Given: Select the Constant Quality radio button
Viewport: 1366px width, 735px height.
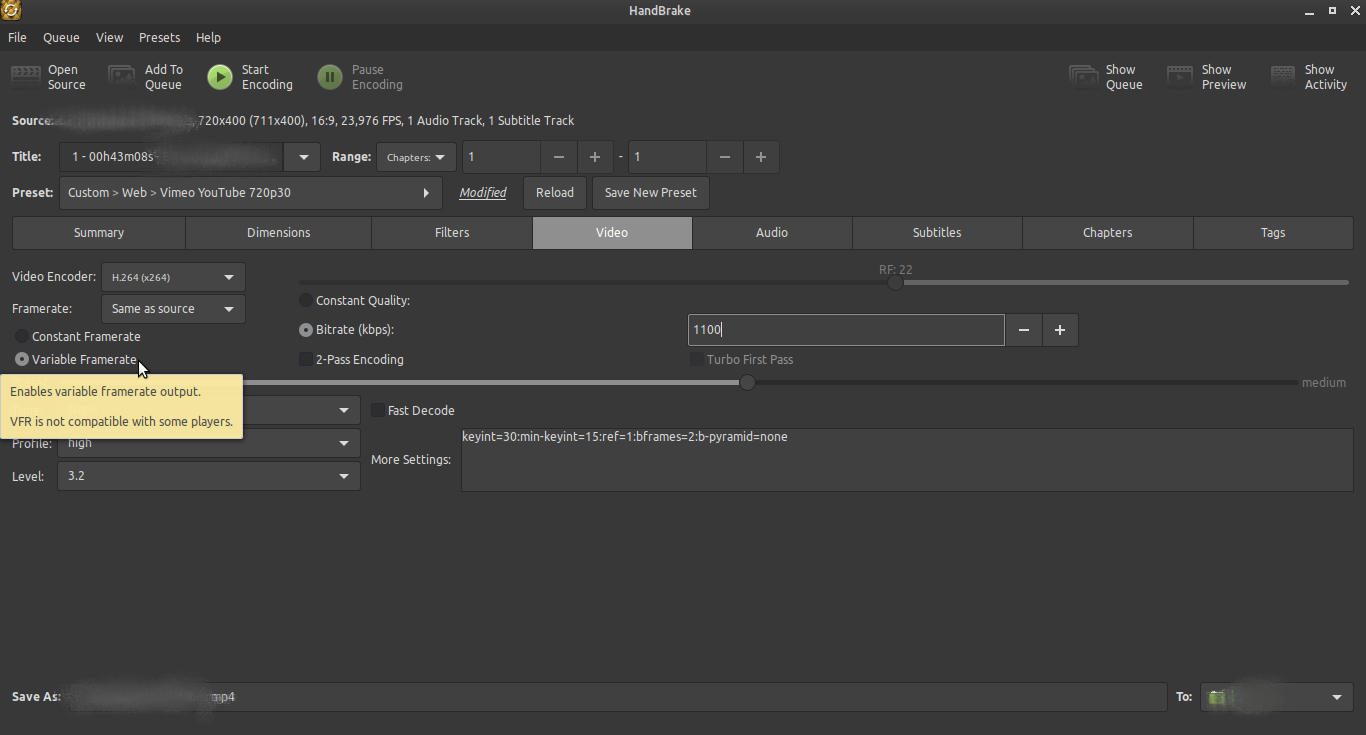Looking at the screenshot, I should pos(306,301).
